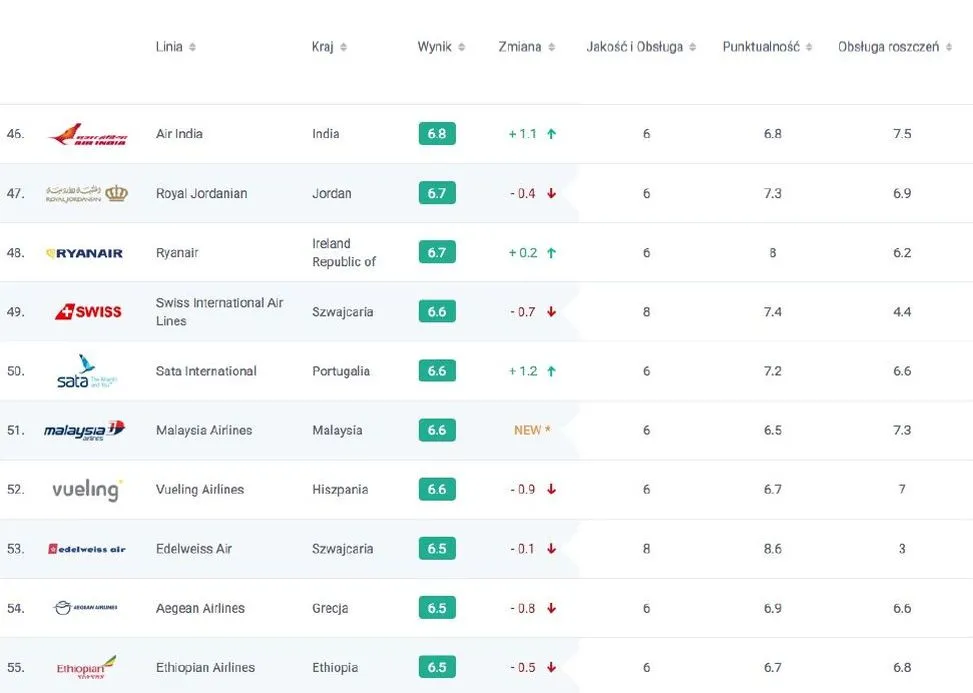Click Ryanair's 6.7 score badge
The width and height of the screenshot is (973, 693).
(437, 253)
